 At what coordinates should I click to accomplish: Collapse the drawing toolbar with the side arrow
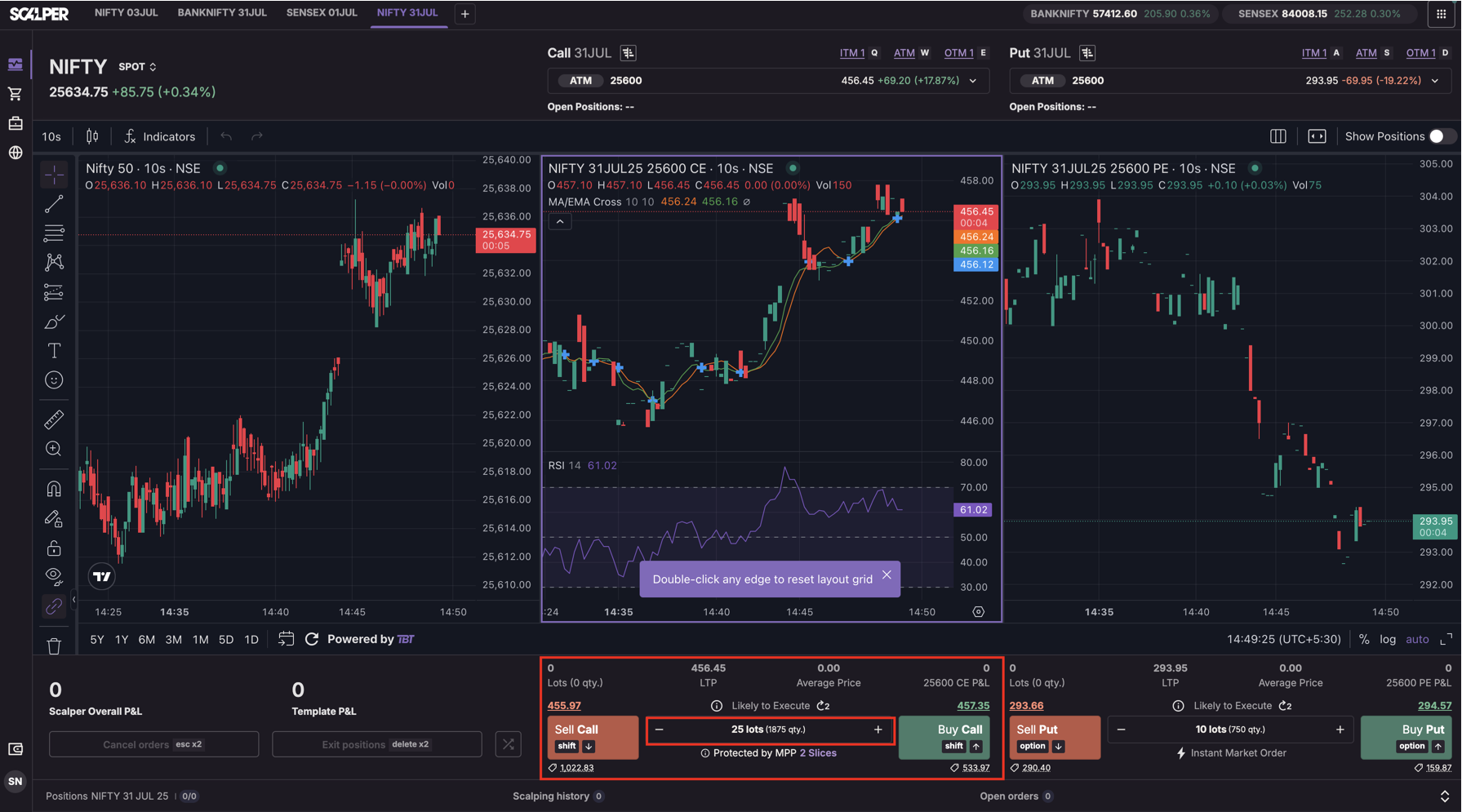tap(73, 600)
